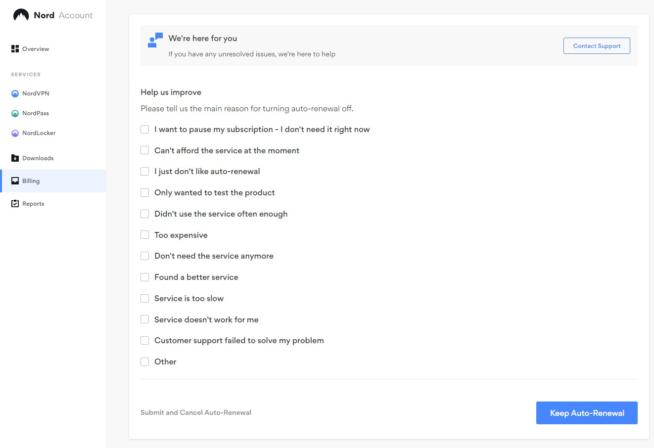Image resolution: width=654 pixels, height=448 pixels.
Task: Click the Nord mountain logo icon
Action: tap(21, 15)
